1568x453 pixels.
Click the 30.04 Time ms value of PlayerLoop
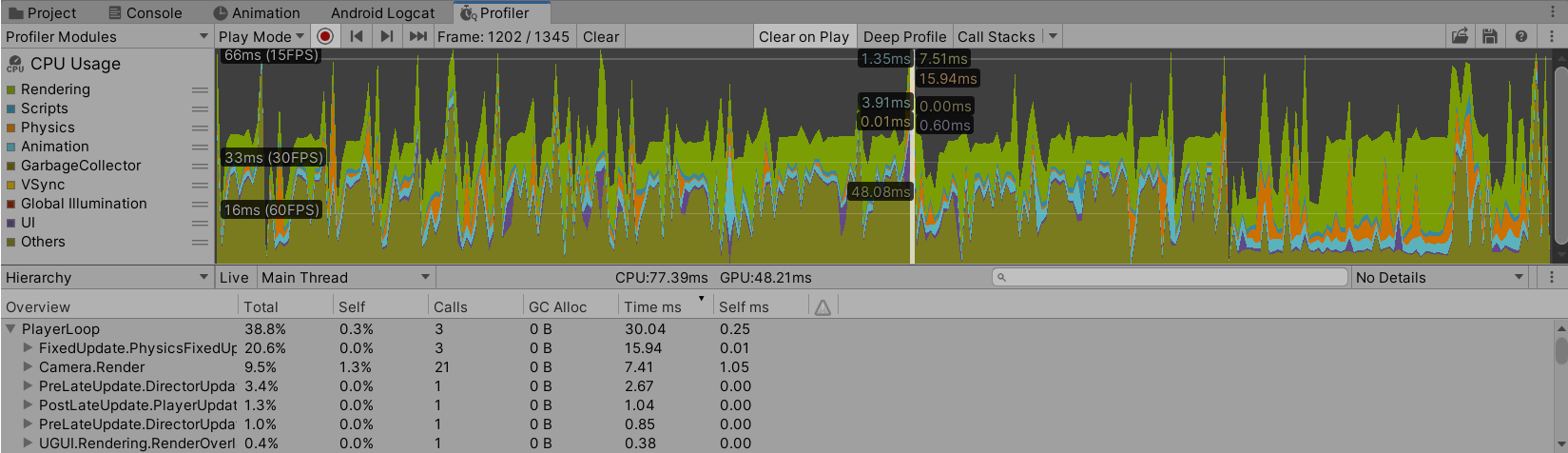[x=646, y=328]
